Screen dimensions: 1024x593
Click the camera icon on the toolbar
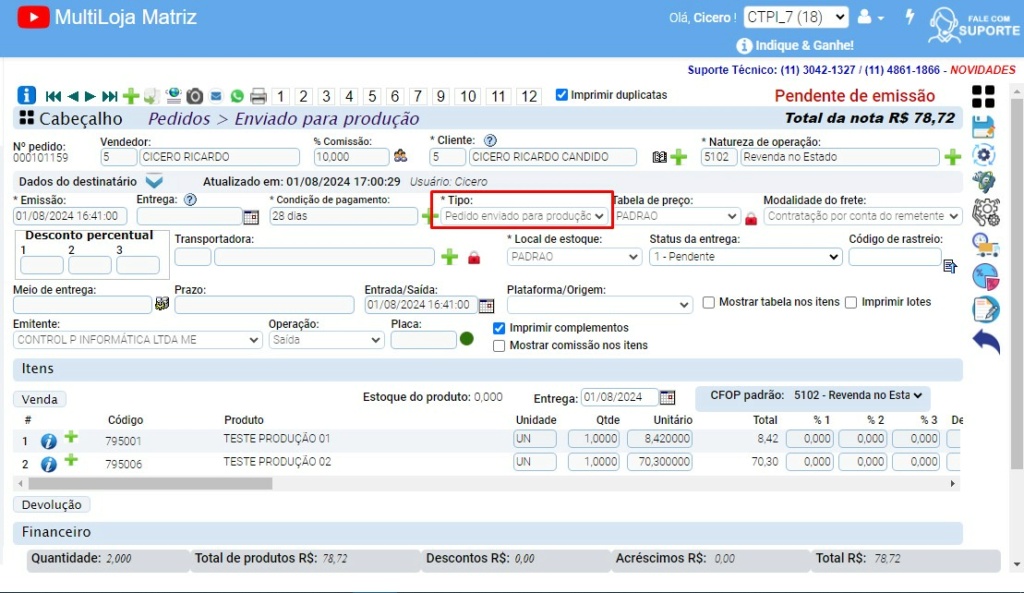(x=193, y=95)
